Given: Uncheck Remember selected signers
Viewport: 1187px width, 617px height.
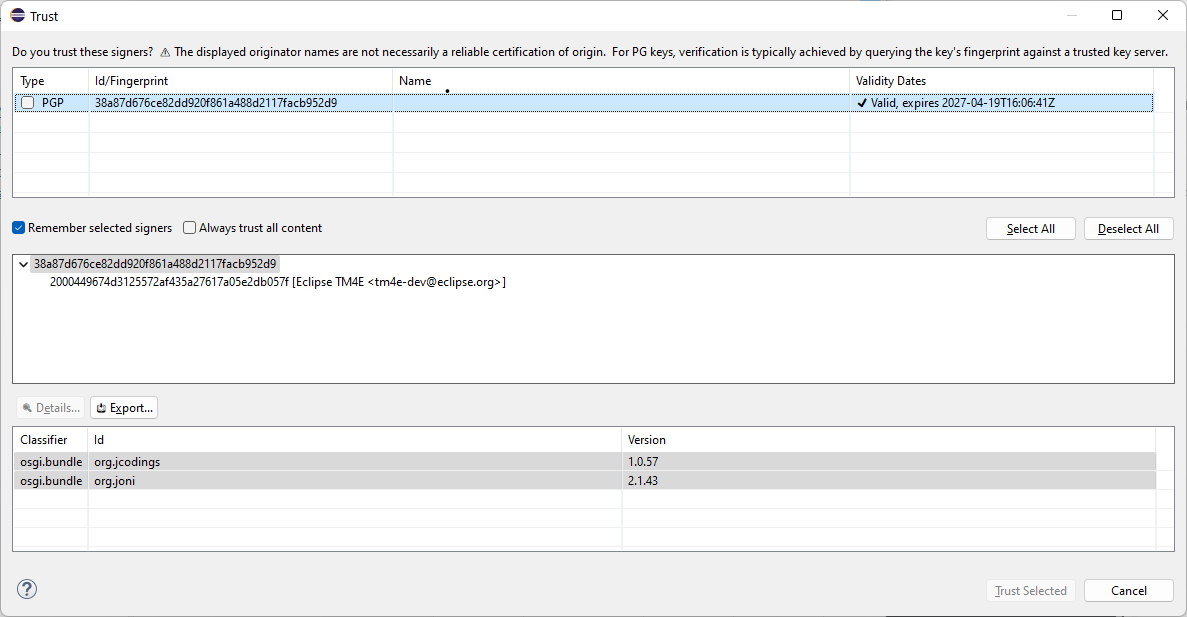Looking at the screenshot, I should (19, 228).
